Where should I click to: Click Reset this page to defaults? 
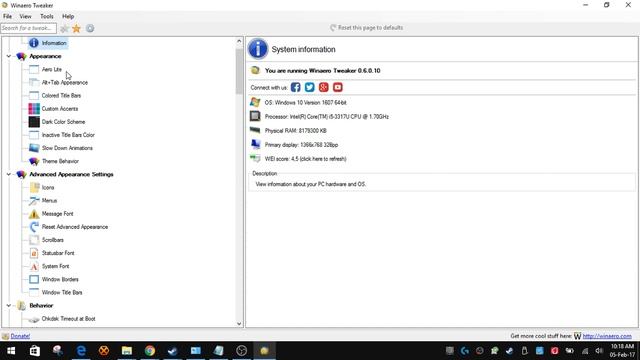(x=367, y=28)
